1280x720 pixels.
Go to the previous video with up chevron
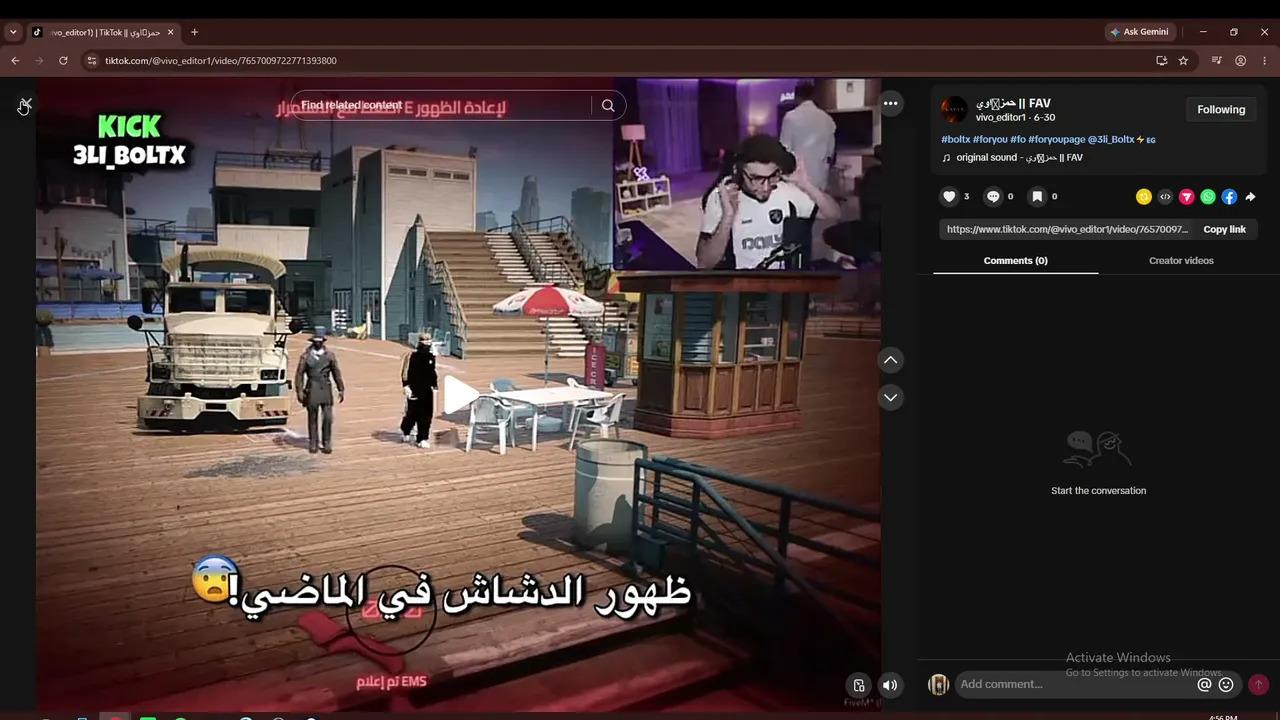click(x=890, y=360)
